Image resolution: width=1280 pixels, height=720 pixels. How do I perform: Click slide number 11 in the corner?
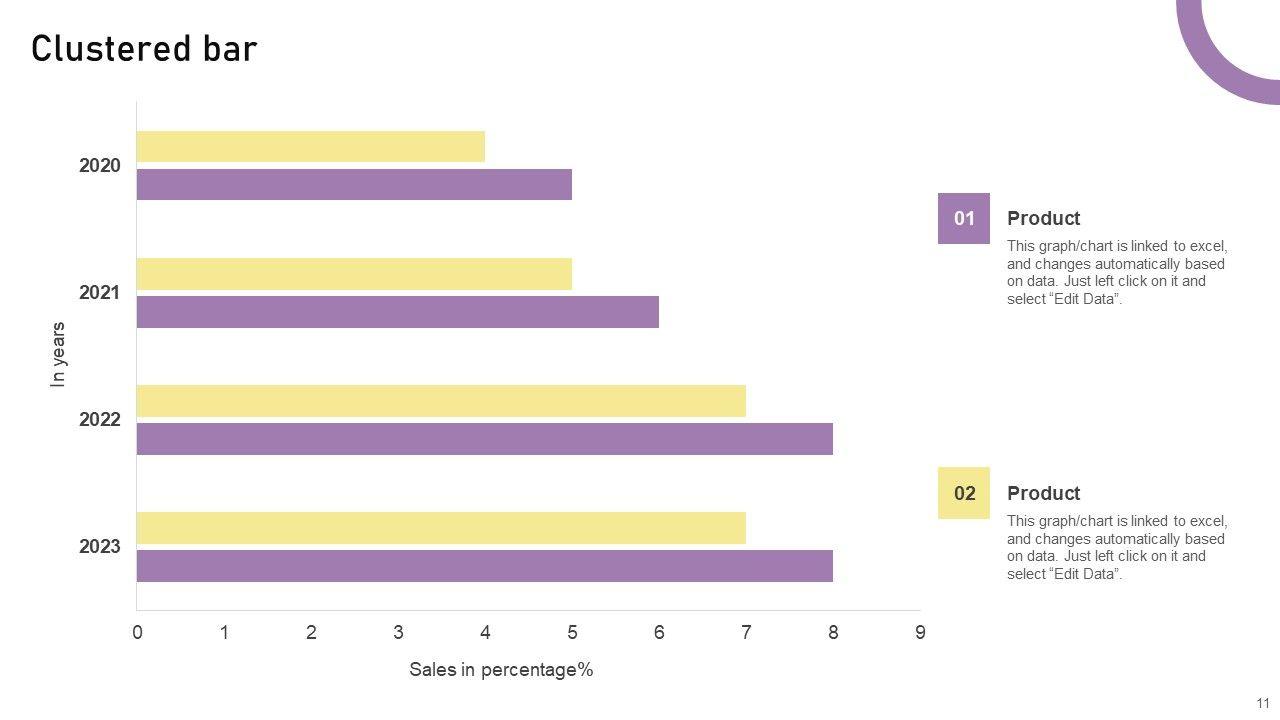coord(1263,703)
